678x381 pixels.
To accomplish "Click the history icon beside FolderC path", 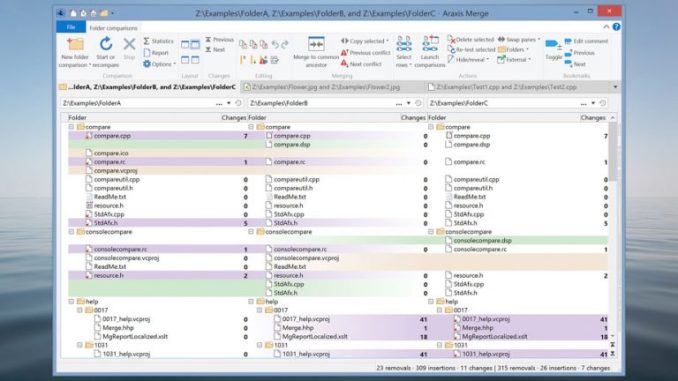I will (x=603, y=103).
